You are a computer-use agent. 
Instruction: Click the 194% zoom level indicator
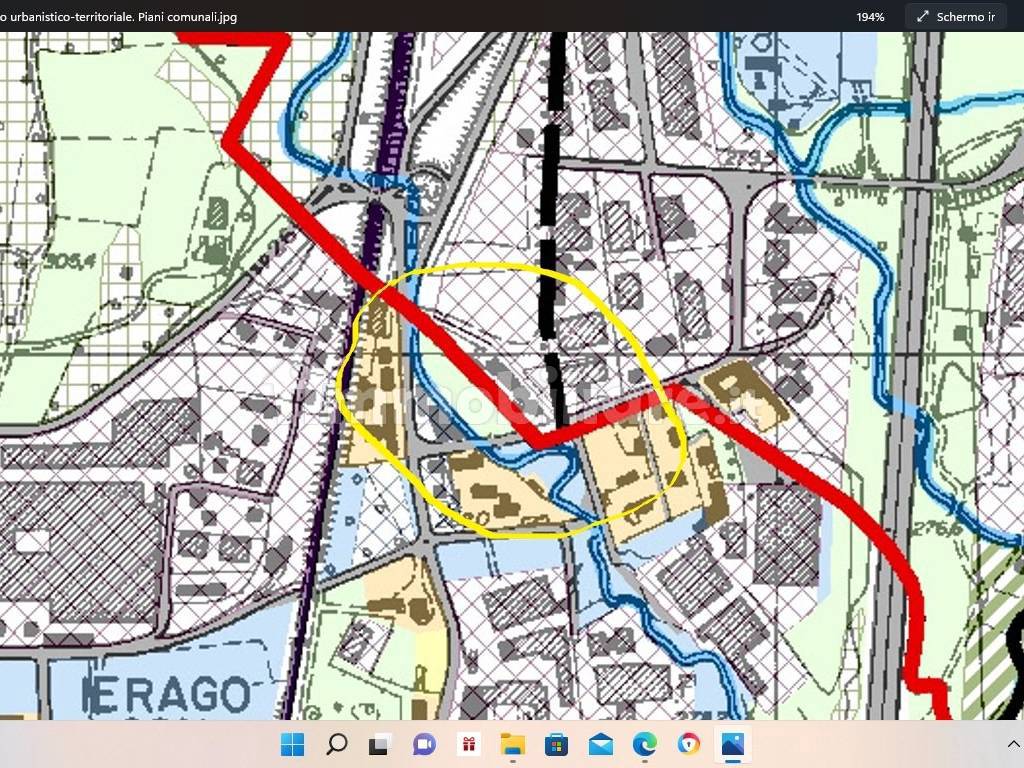click(868, 16)
